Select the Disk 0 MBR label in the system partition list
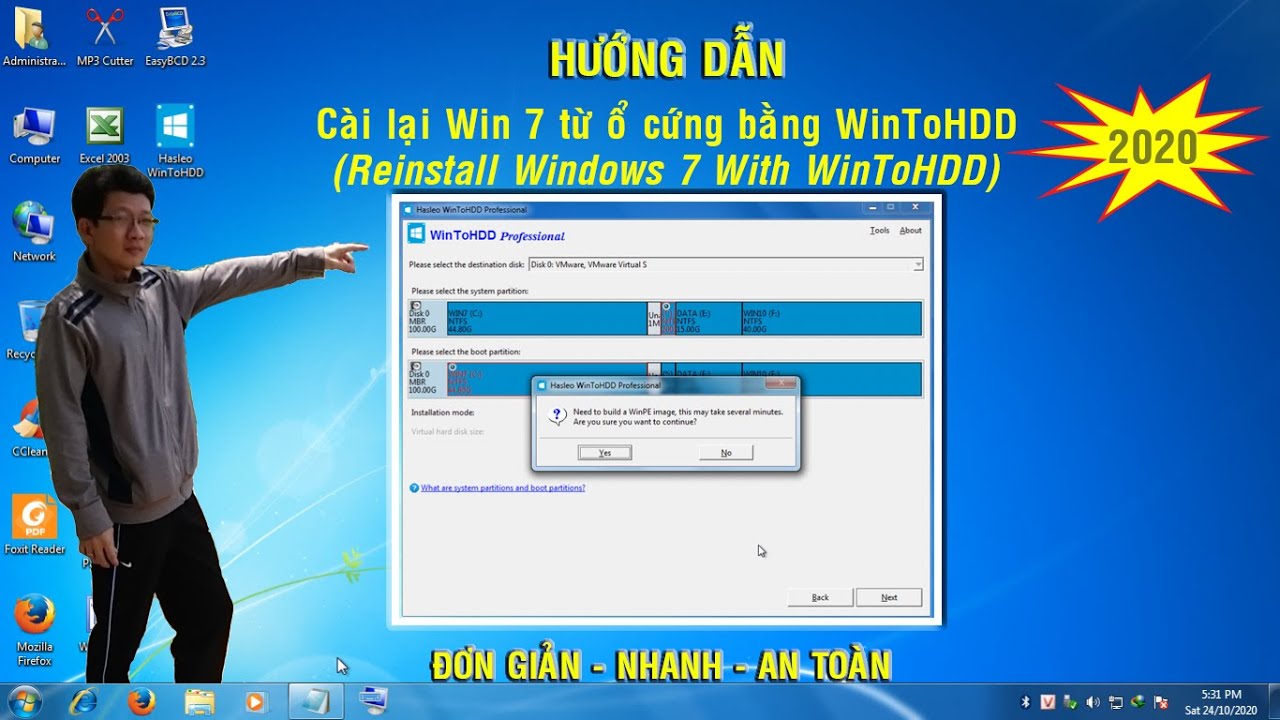The width and height of the screenshot is (1280, 720). tap(427, 318)
